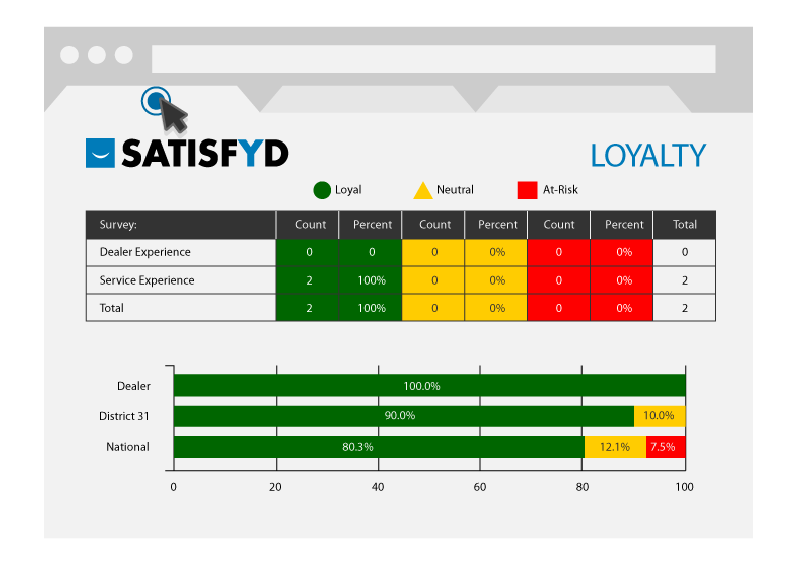Viewport: 800px width, 564px height.
Task: Click the National 12.1% yellow segment
Action: [x=615, y=447]
